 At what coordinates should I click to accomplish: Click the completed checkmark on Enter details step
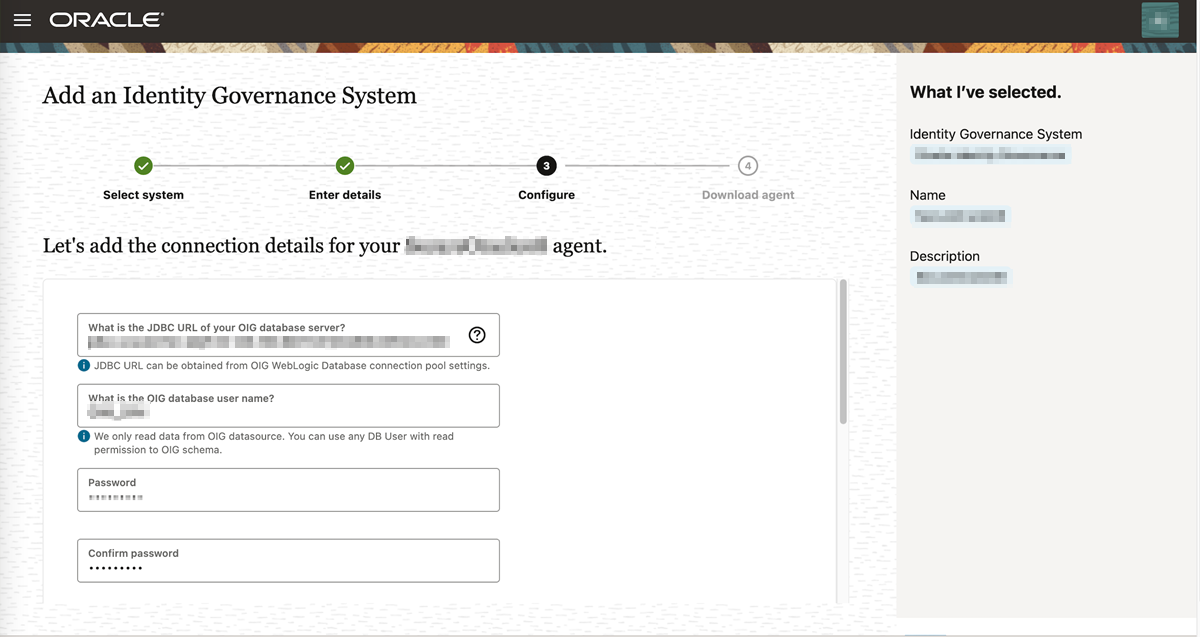(x=345, y=165)
